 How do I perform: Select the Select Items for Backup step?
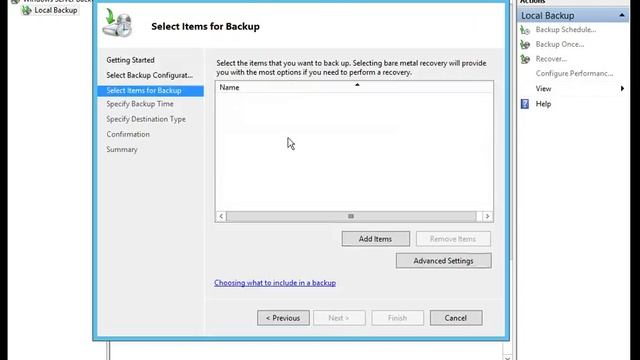[x=151, y=91]
